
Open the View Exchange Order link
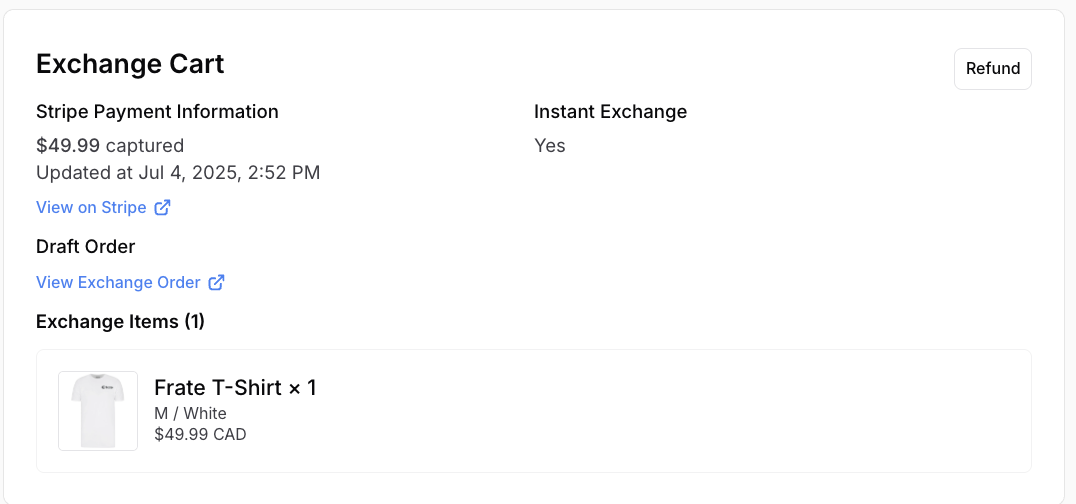pyautogui.click(x=118, y=283)
